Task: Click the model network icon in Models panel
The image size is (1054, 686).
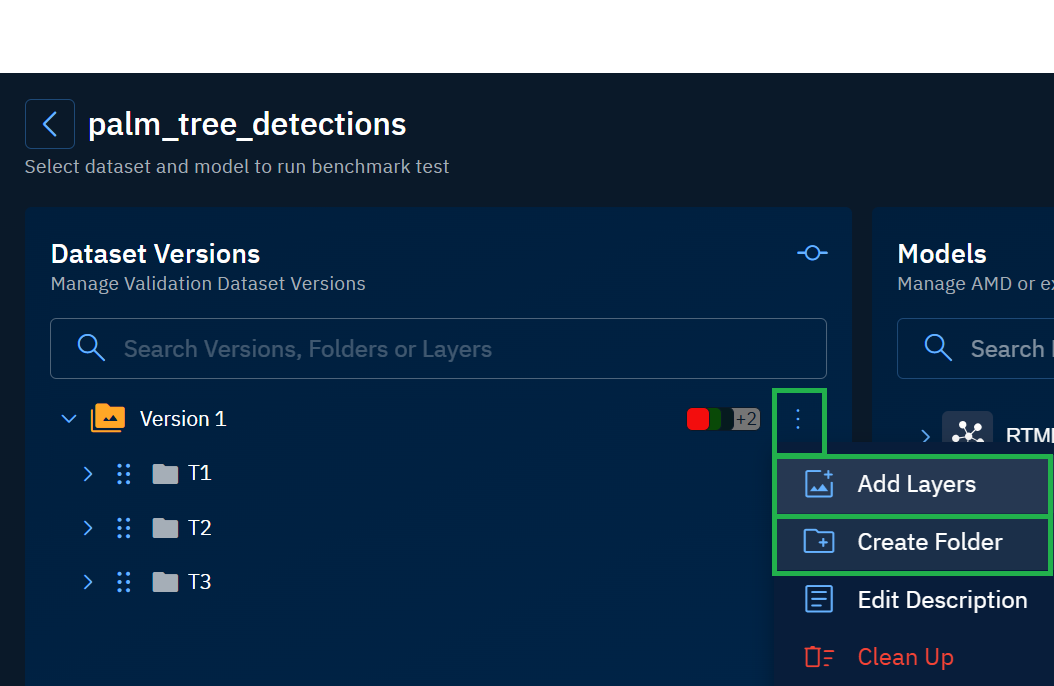Action: [967, 431]
